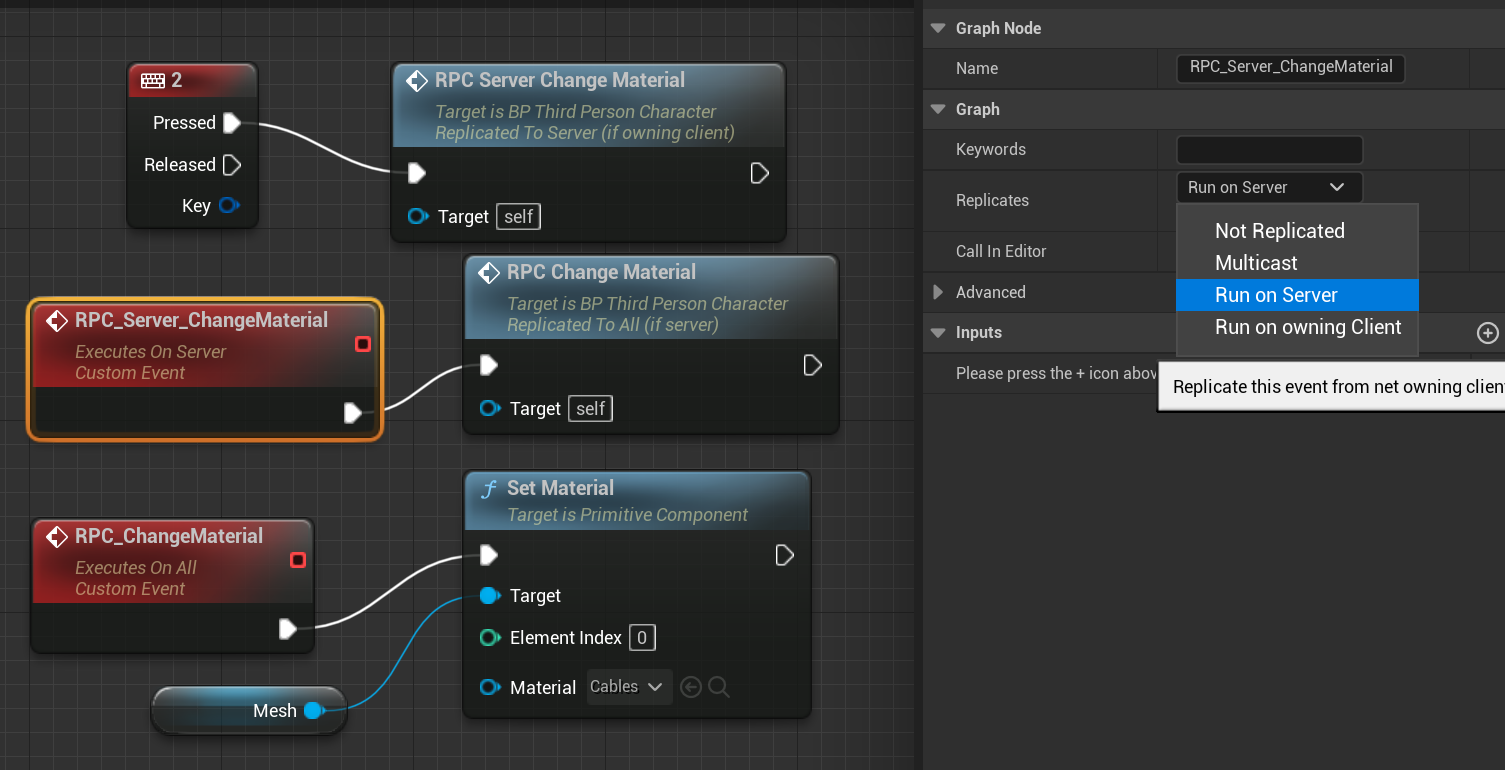Click the Call In Editor label
The height and width of the screenshot is (770, 1505).
tap(1001, 251)
